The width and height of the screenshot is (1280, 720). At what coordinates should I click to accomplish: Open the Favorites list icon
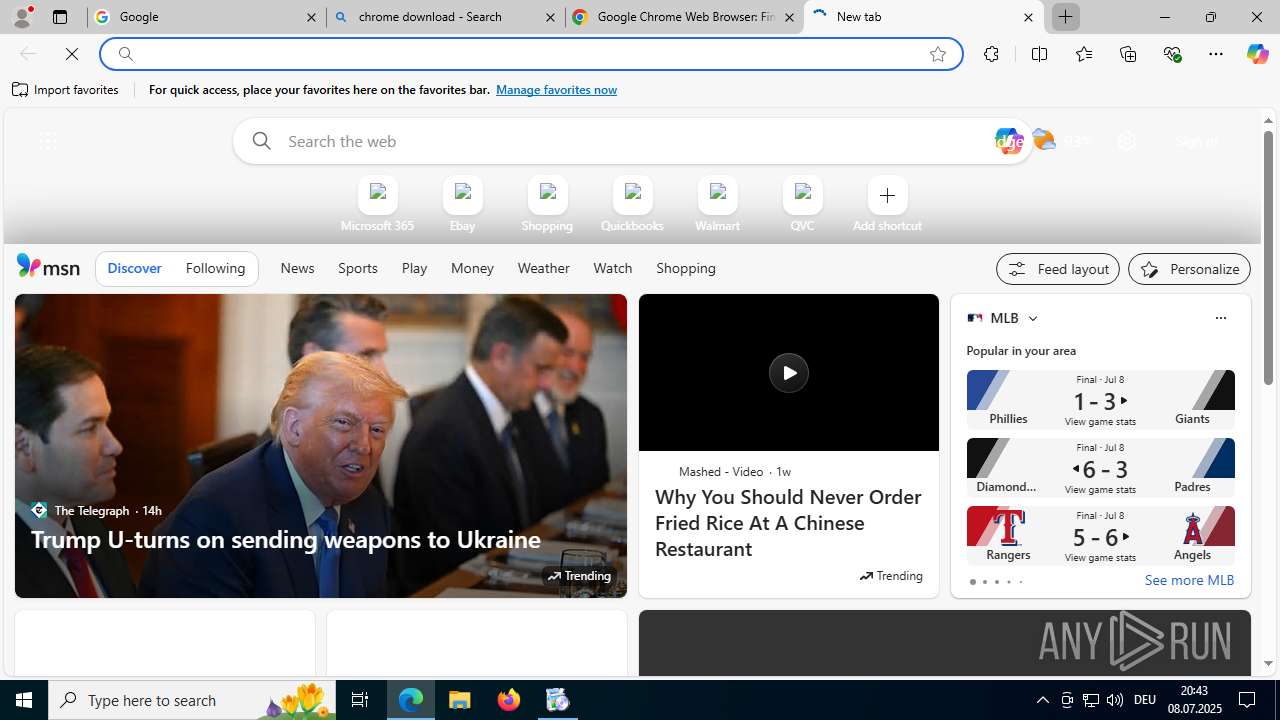tap(1084, 54)
